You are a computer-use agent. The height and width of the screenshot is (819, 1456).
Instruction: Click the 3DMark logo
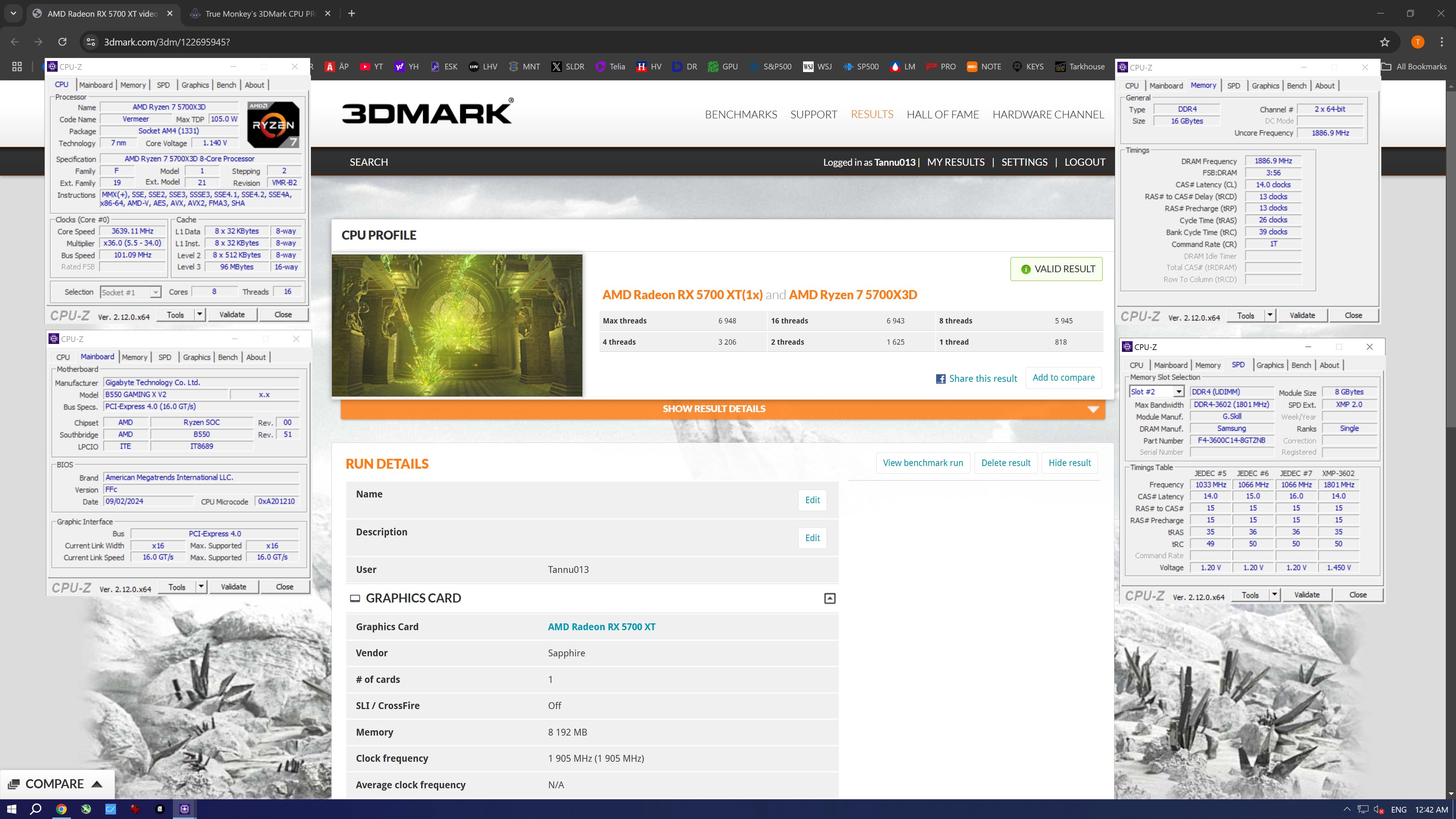(427, 111)
